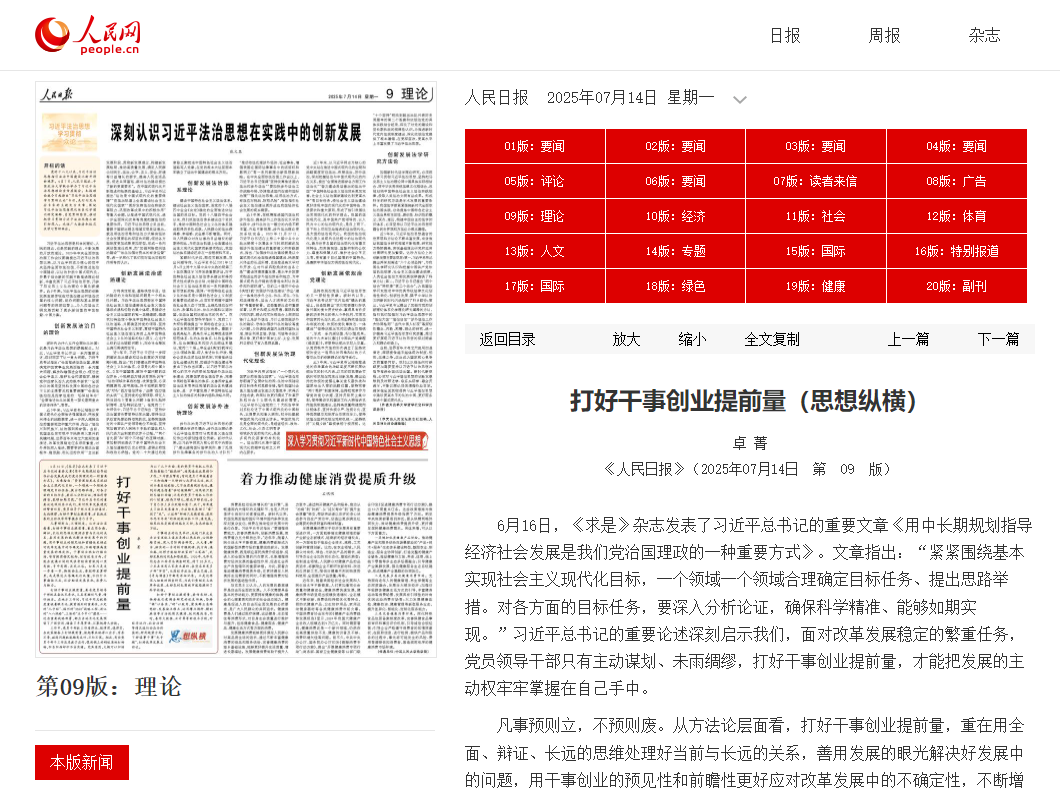
Task: Click the 9 理论 label in page image header
Action: [x=407, y=94]
